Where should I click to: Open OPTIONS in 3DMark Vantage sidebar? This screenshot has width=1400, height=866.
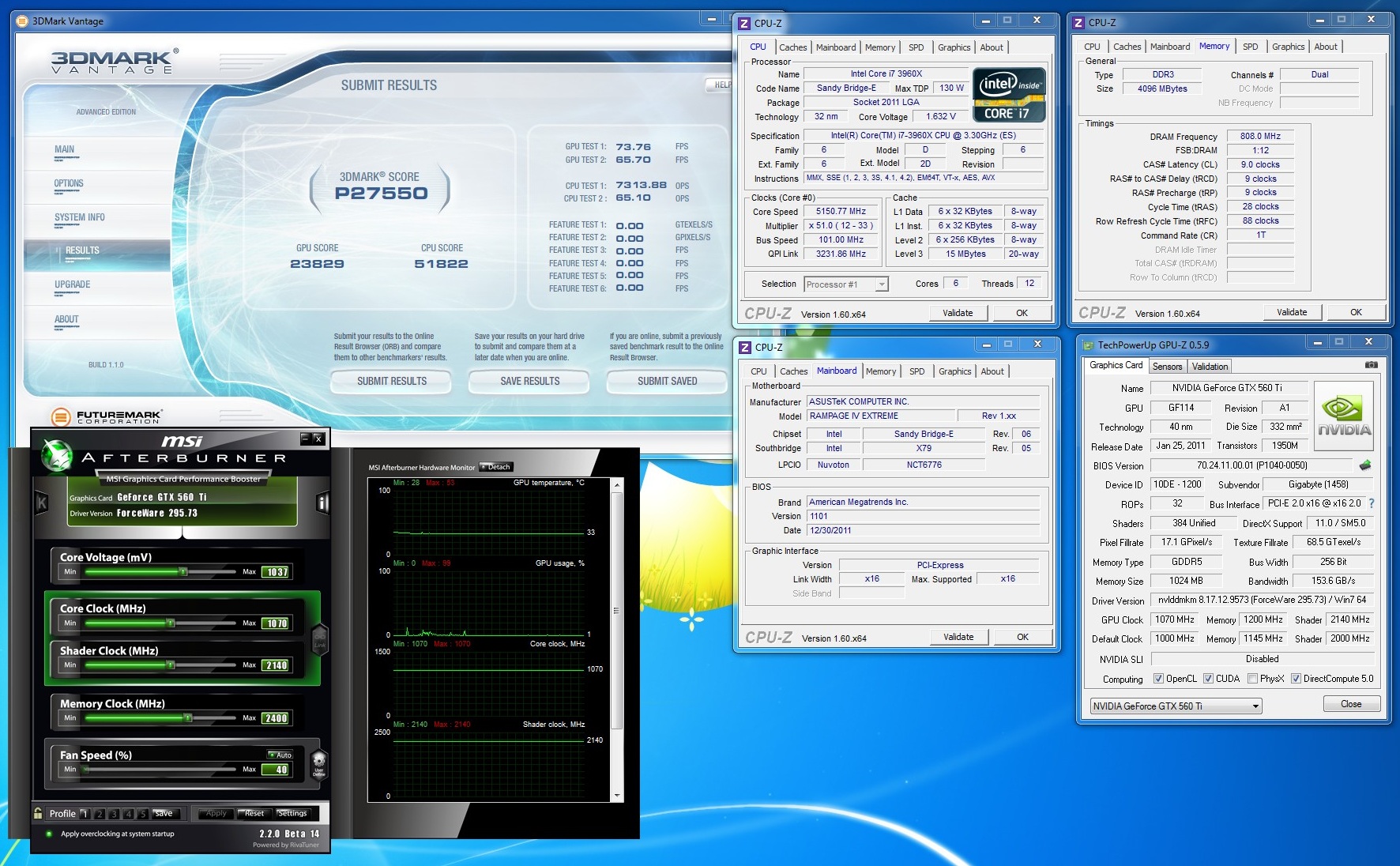(x=69, y=183)
